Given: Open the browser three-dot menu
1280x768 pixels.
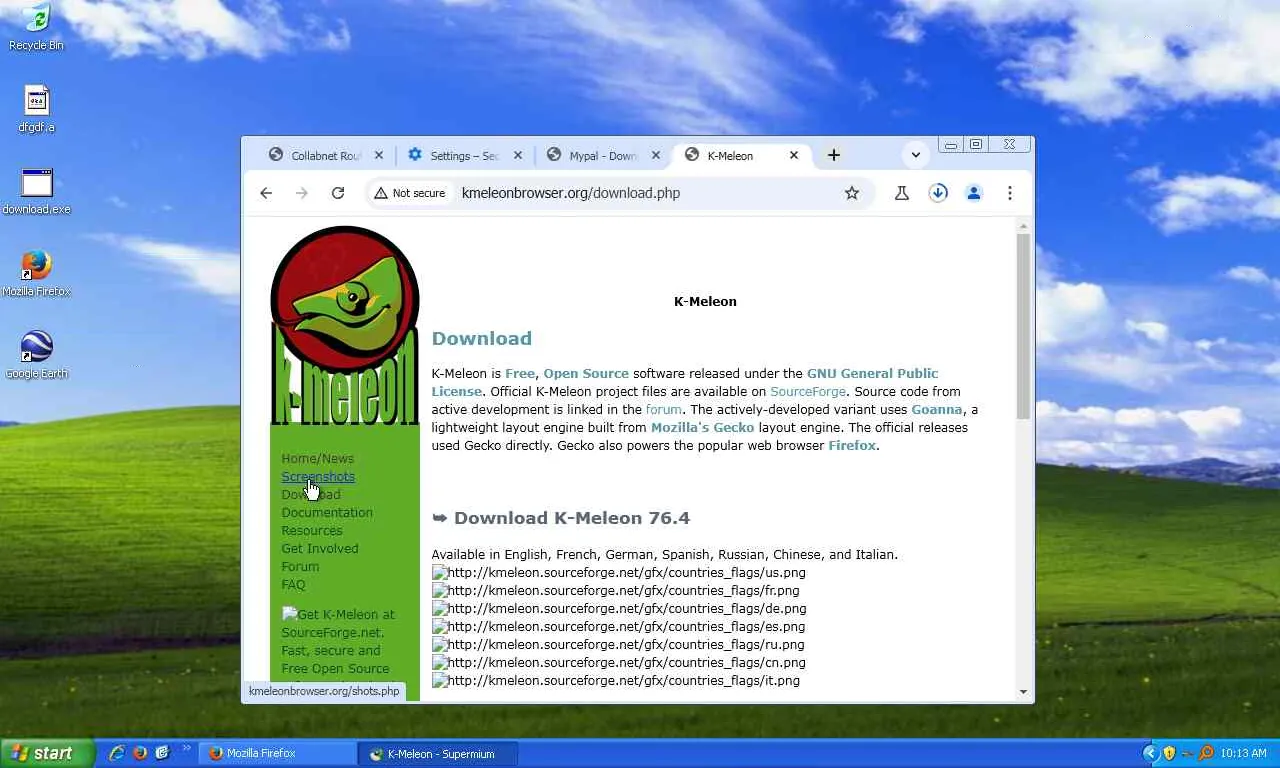Looking at the screenshot, I should tap(1010, 193).
